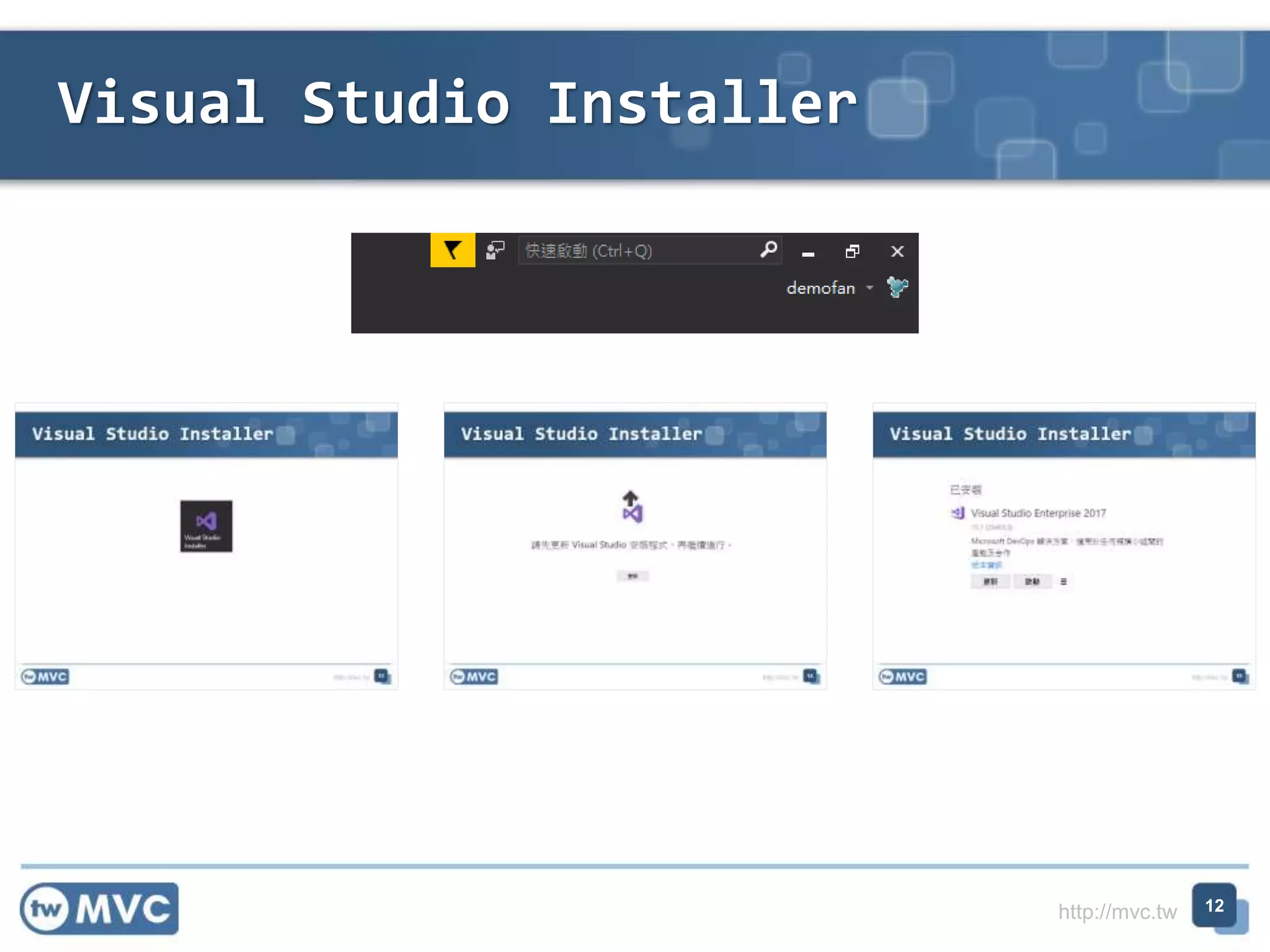This screenshot has height=952, width=1270.
Task: Click the Quick Launch magnifier icon
Action: point(768,250)
